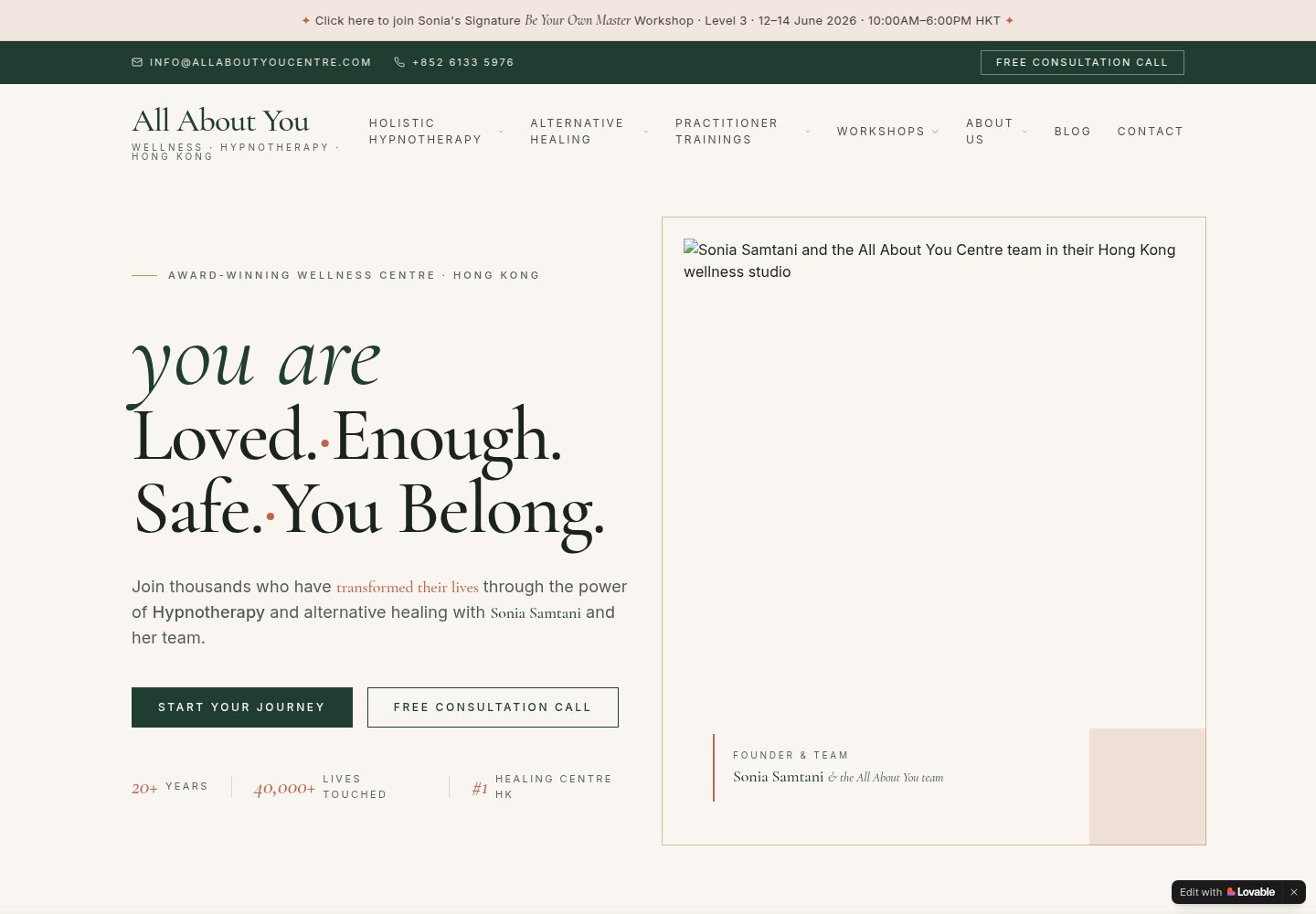Click 'Sonia Samtani' founder caption text
The height and width of the screenshot is (914, 1316).
779,777
